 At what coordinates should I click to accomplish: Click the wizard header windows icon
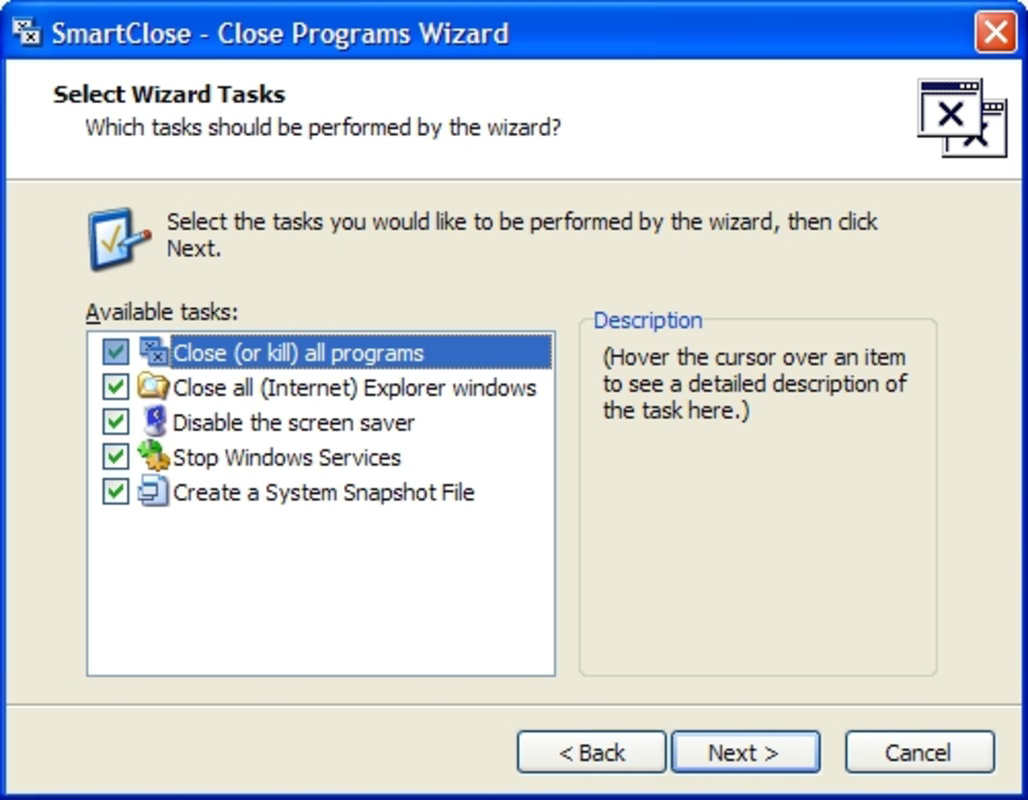coord(962,117)
